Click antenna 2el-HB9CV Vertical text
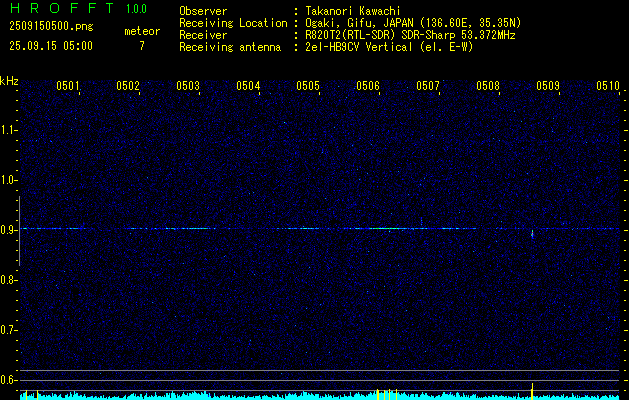629x400 pixels. 389,47
